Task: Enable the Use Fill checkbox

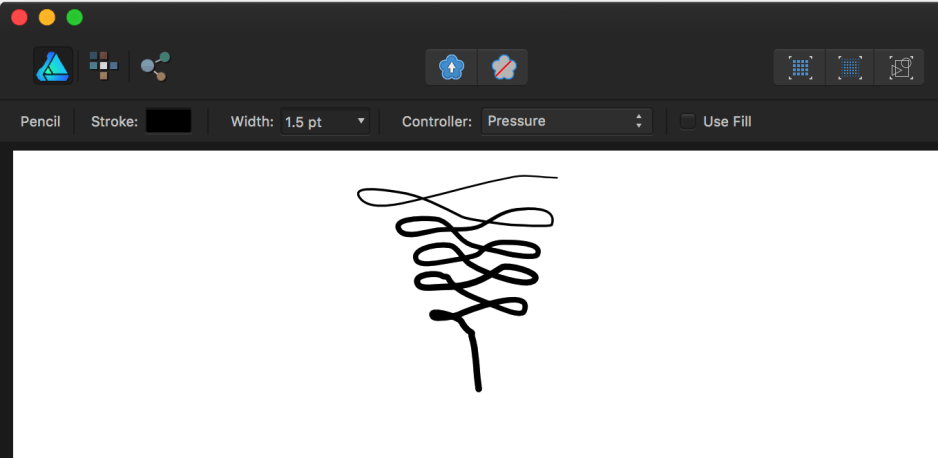Action: (x=688, y=122)
